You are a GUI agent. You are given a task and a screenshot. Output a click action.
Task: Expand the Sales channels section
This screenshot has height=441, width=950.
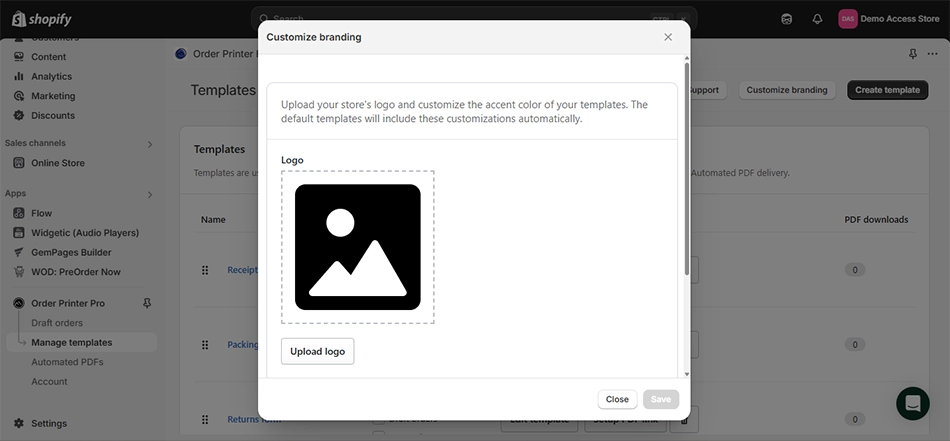(x=150, y=144)
